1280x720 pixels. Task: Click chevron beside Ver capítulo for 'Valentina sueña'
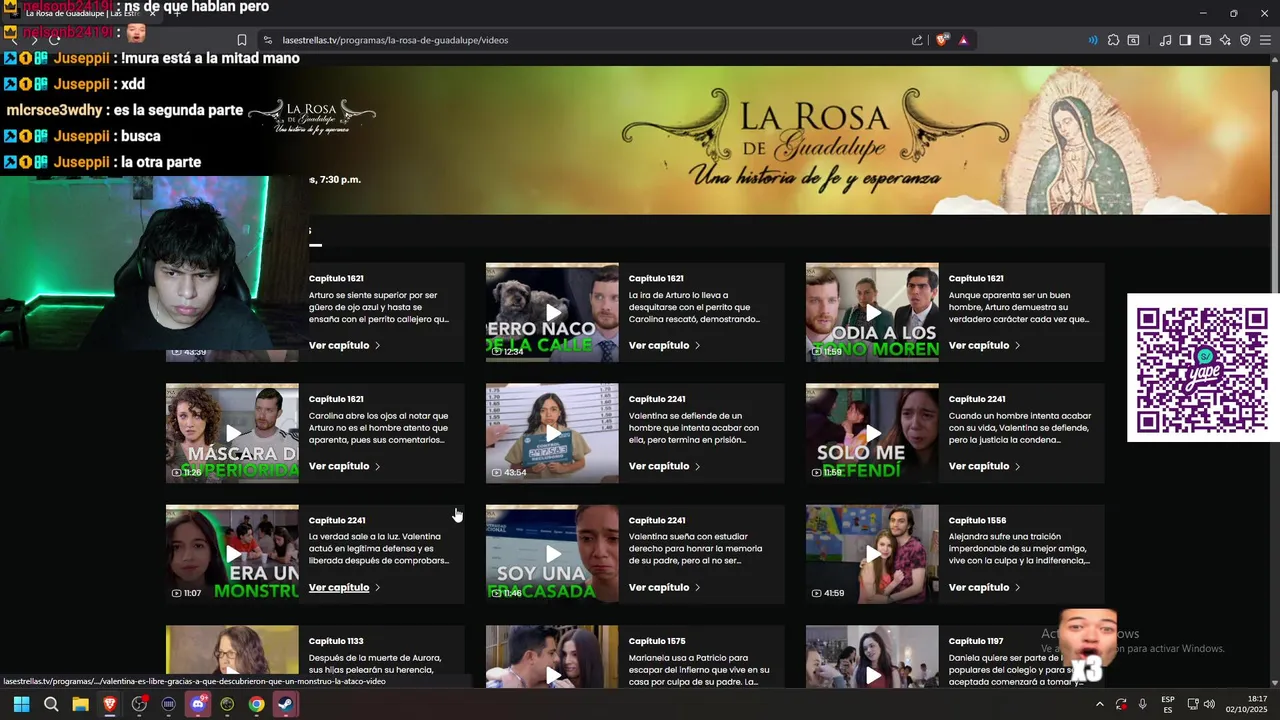click(698, 587)
